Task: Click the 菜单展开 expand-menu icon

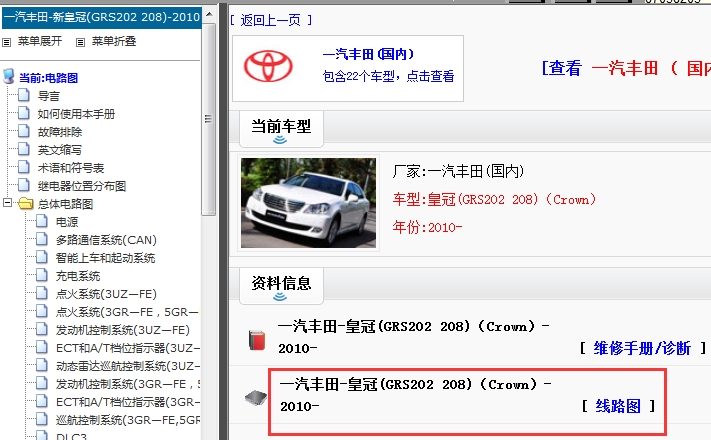Action: tap(6, 42)
